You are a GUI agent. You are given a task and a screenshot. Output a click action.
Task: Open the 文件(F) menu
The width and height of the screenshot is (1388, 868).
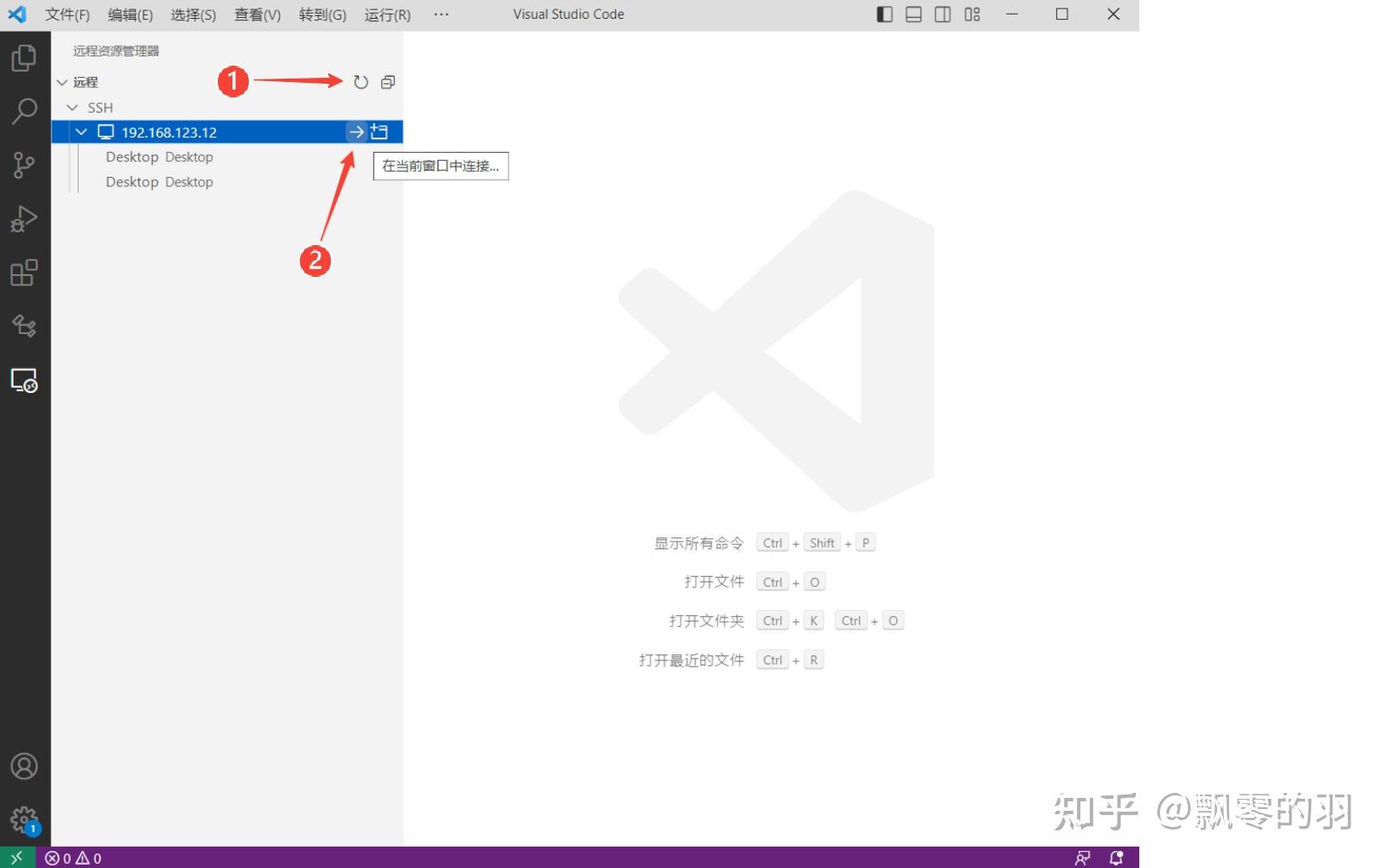click(67, 15)
